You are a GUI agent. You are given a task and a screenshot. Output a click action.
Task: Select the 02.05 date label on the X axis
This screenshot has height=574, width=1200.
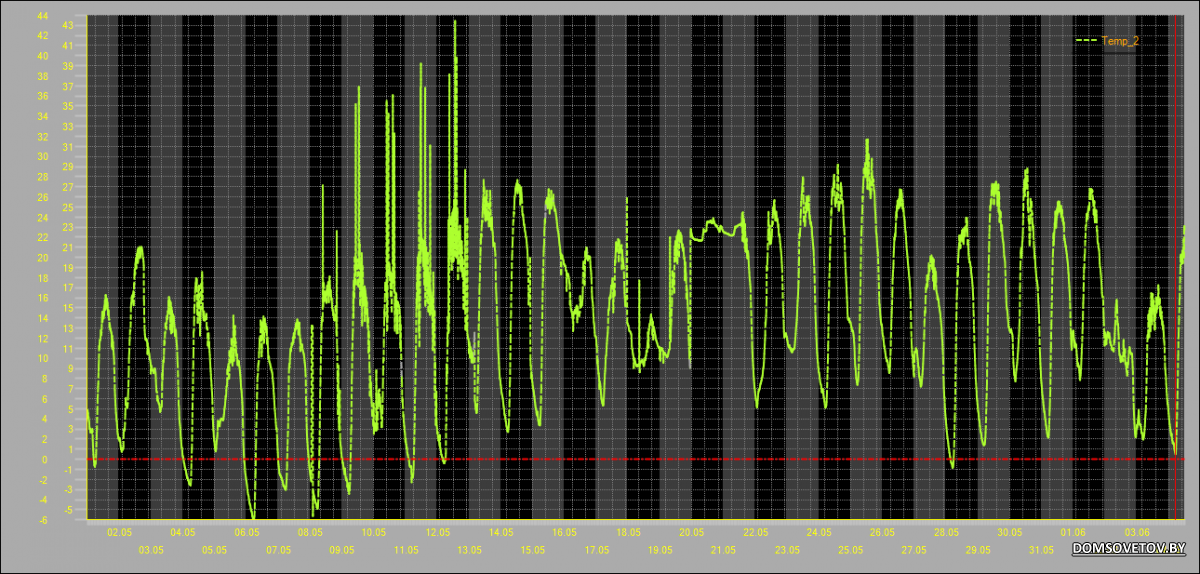[x=119, y=533]
